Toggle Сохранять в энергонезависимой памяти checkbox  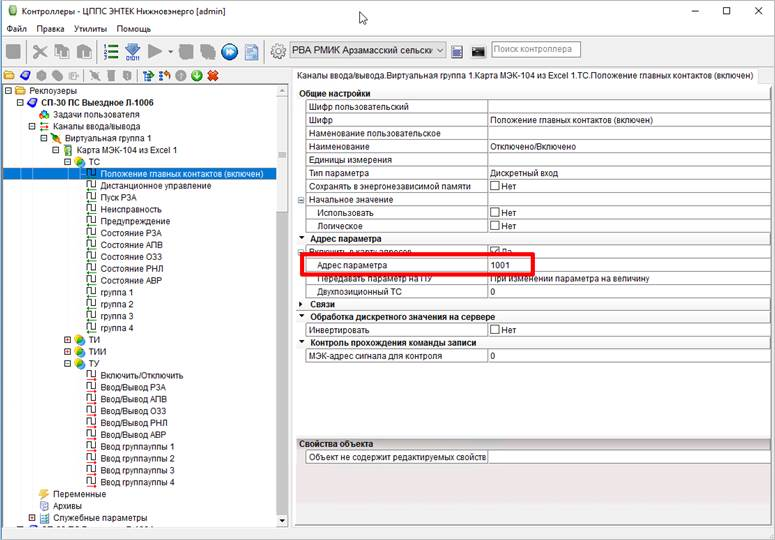click(495, 186)
